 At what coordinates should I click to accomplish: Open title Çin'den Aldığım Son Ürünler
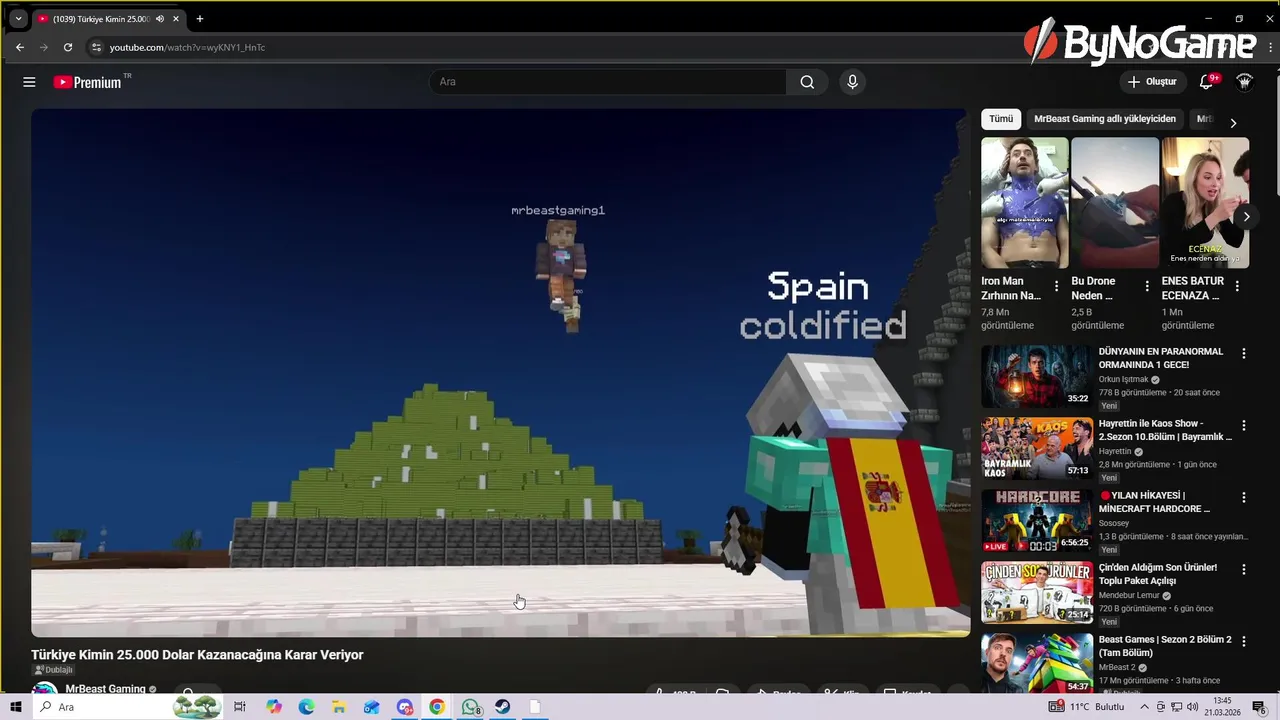tap(1158, 574)
